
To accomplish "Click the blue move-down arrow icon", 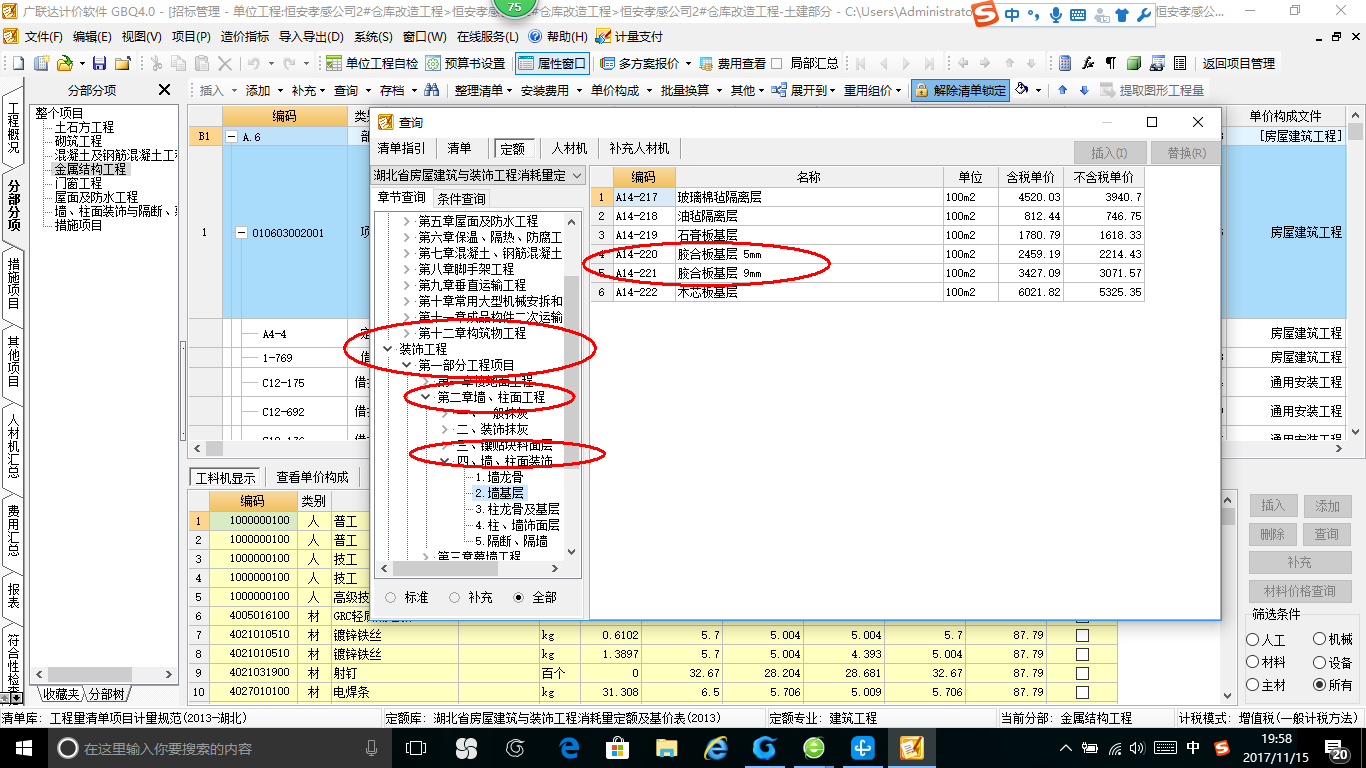I will click(x=1083, y=90).
